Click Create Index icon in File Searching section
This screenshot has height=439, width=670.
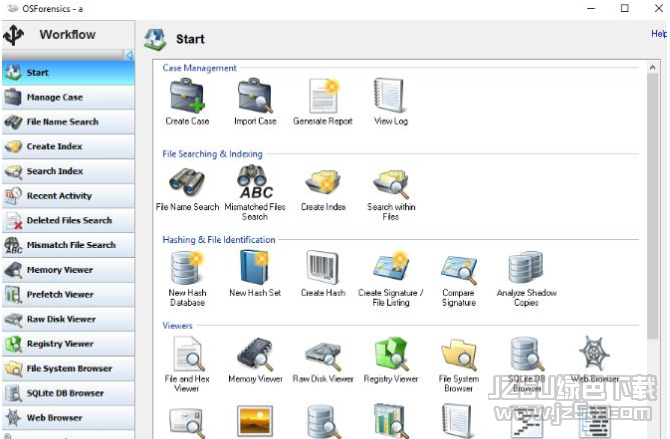323,182
